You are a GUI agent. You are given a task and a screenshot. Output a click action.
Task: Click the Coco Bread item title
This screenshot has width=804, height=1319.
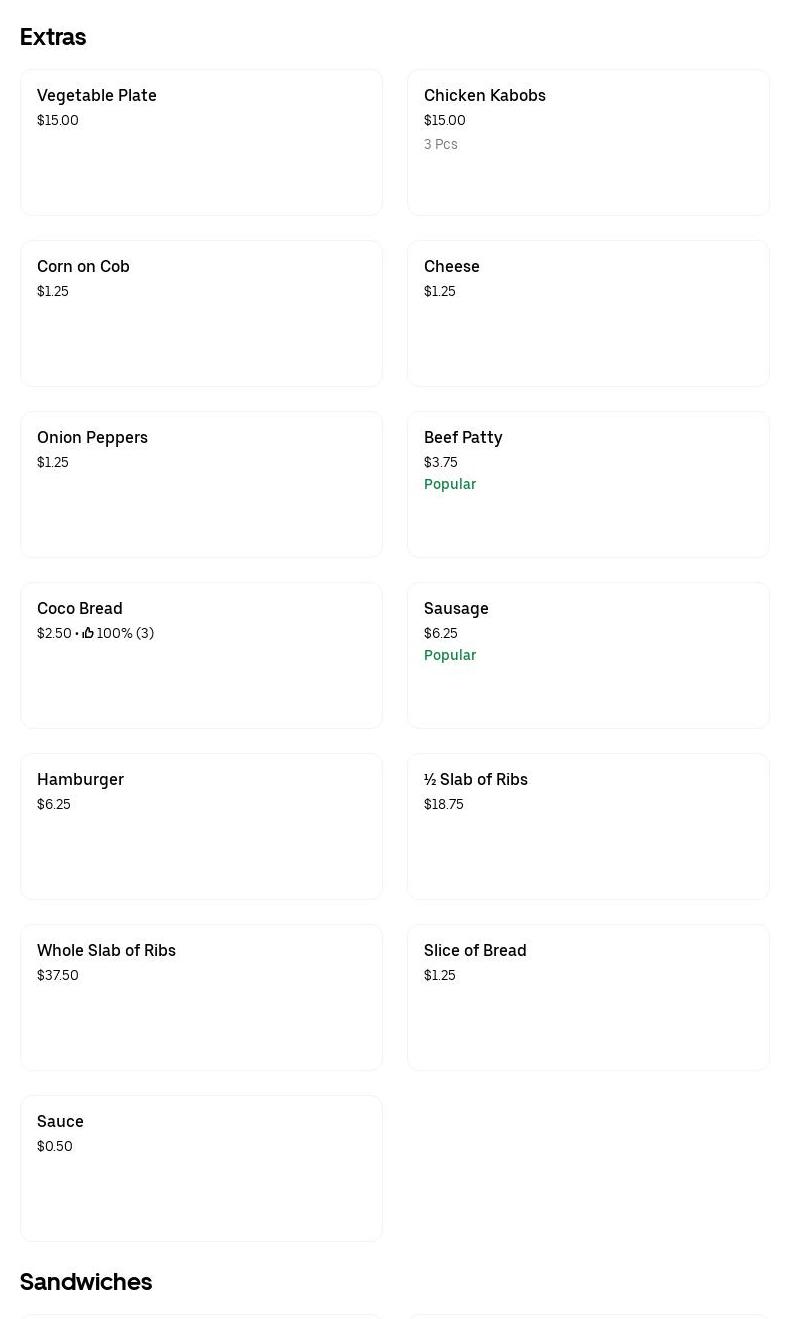[80, 608]
